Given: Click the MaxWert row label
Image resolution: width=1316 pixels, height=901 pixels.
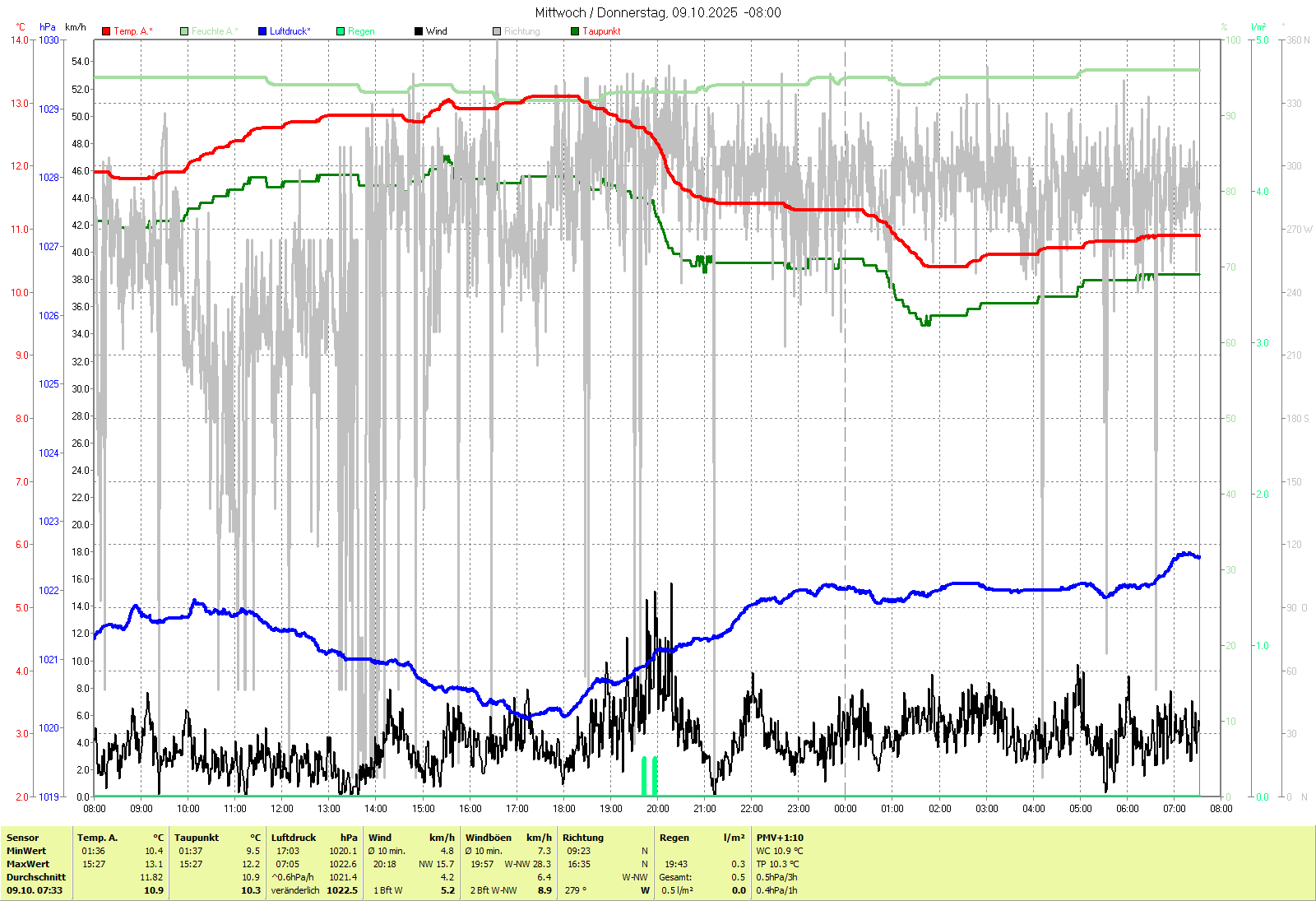Looking at the screenshot, I should click(28, 864).
